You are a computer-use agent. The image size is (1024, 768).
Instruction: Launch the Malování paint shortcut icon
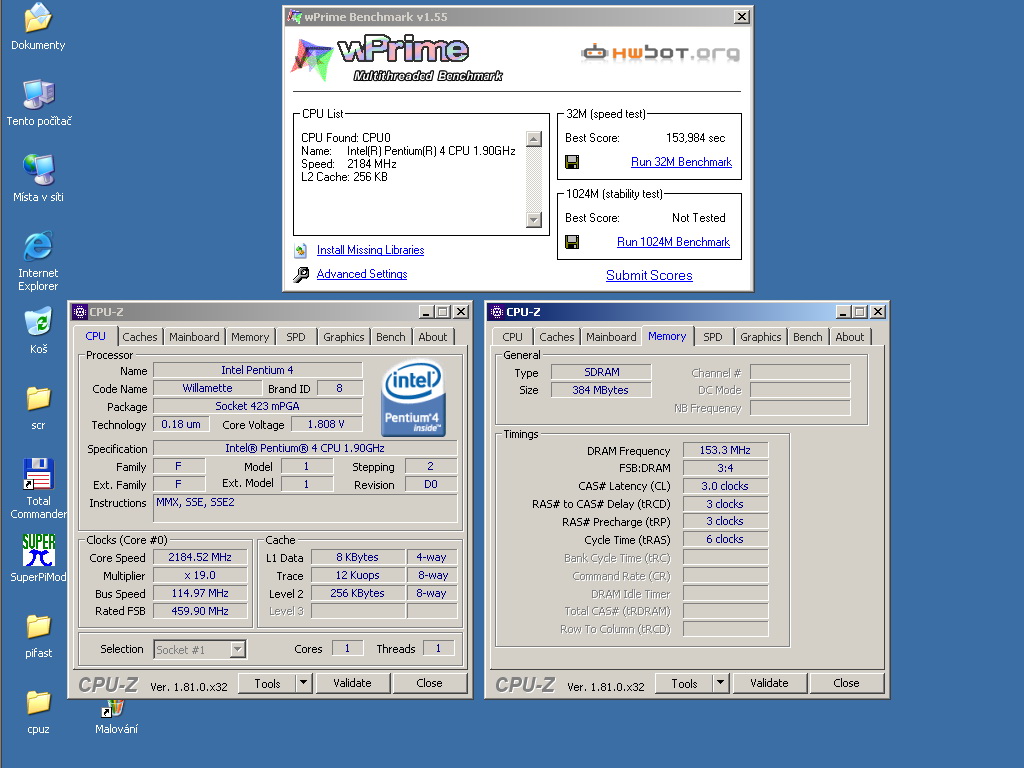point(113,709)
